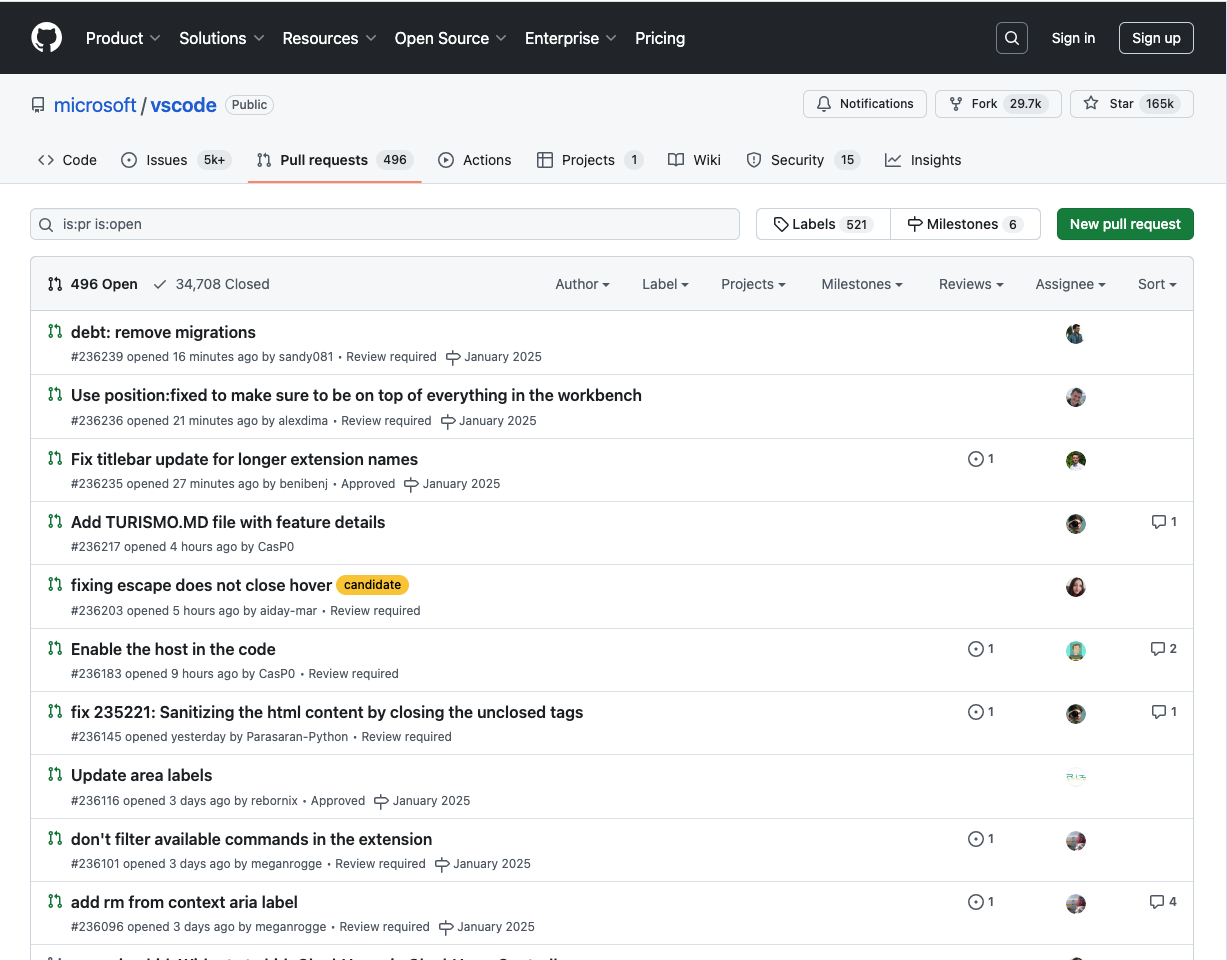This screenshot has height=960, width=1227.
Task: Open the Assignee filter dropdown
Action: tap(1070, 284)
